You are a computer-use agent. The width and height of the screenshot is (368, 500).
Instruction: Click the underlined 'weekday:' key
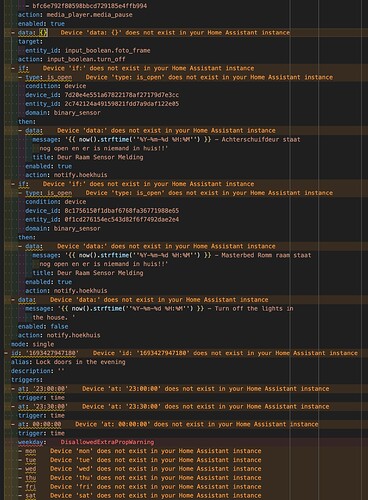tap(31, 442)
